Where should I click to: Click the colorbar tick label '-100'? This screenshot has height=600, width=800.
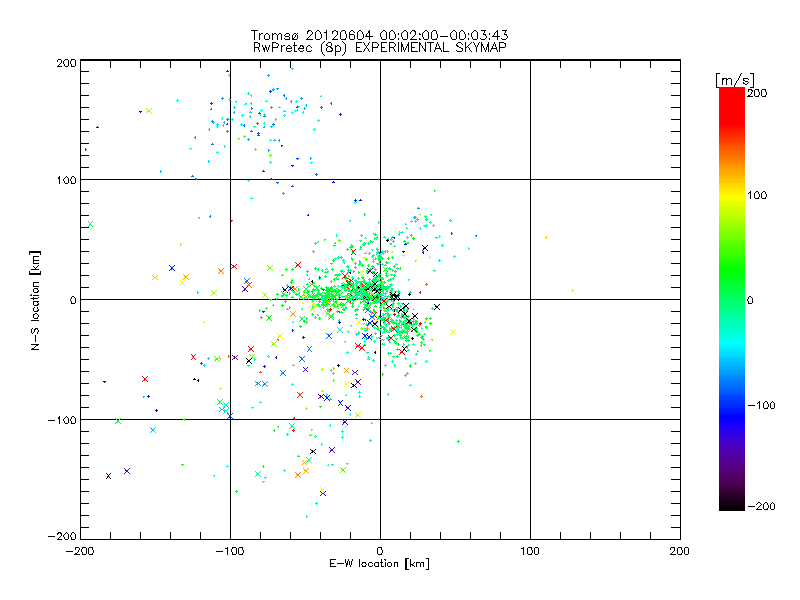tap(762, 406)
